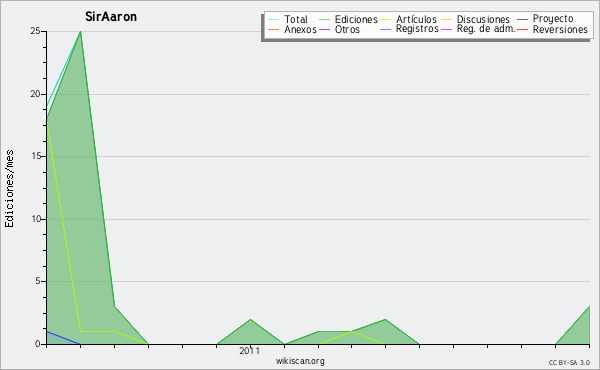Screen dimensions: 600x370
Task: Click the 10 y-axis value
Action: click(x=36, y=219)
